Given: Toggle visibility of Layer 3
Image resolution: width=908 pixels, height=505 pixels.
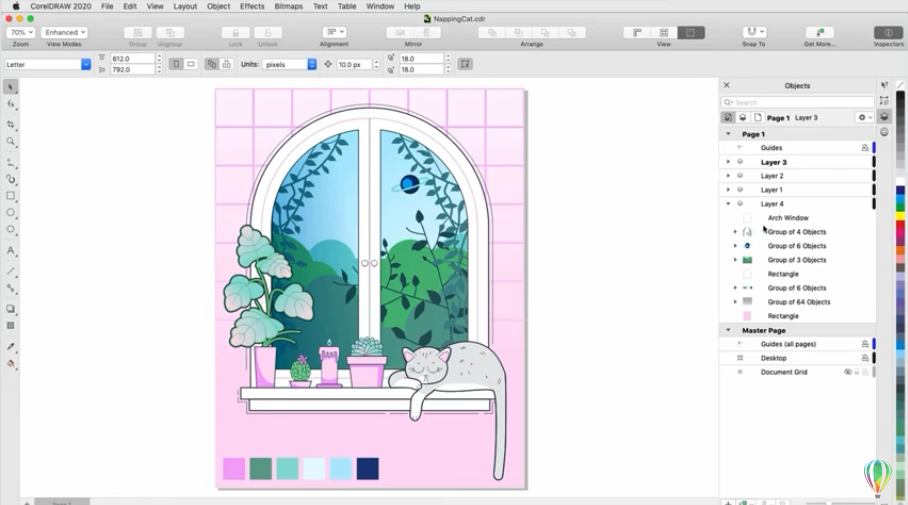Looking at the screenshot, I should [x=740, y=162].
